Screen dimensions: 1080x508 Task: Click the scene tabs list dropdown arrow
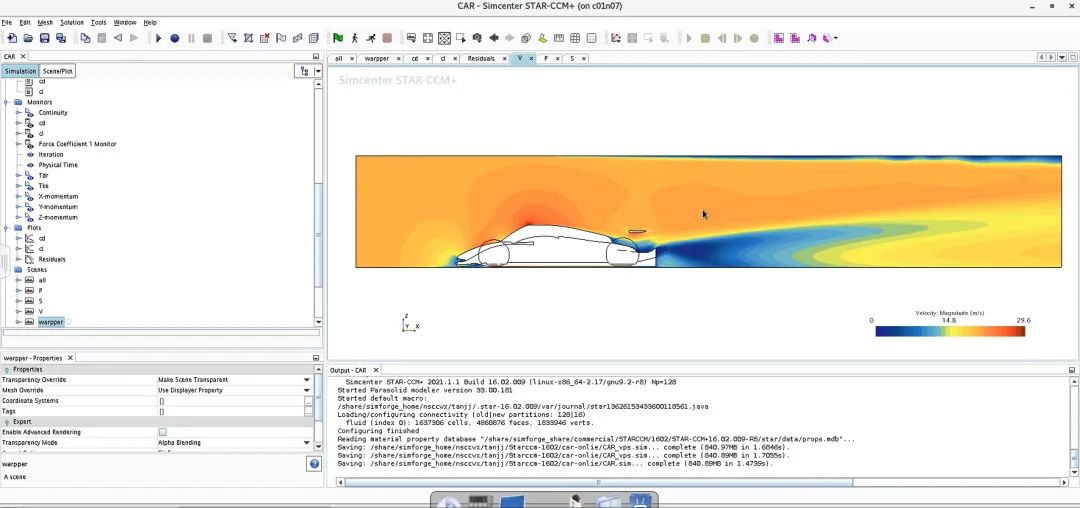tap(1062, 58)
